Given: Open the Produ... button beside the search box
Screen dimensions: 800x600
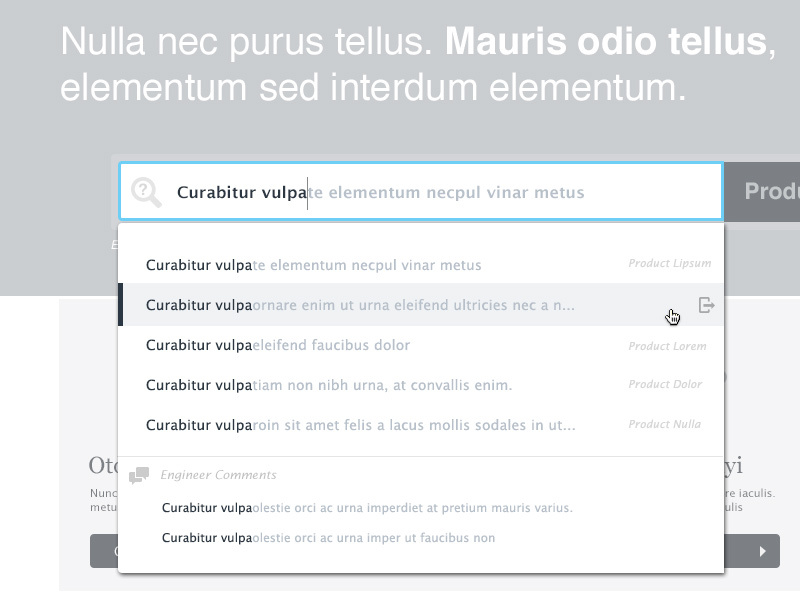Looking at the screenshot, I should [x=764, y=191].
